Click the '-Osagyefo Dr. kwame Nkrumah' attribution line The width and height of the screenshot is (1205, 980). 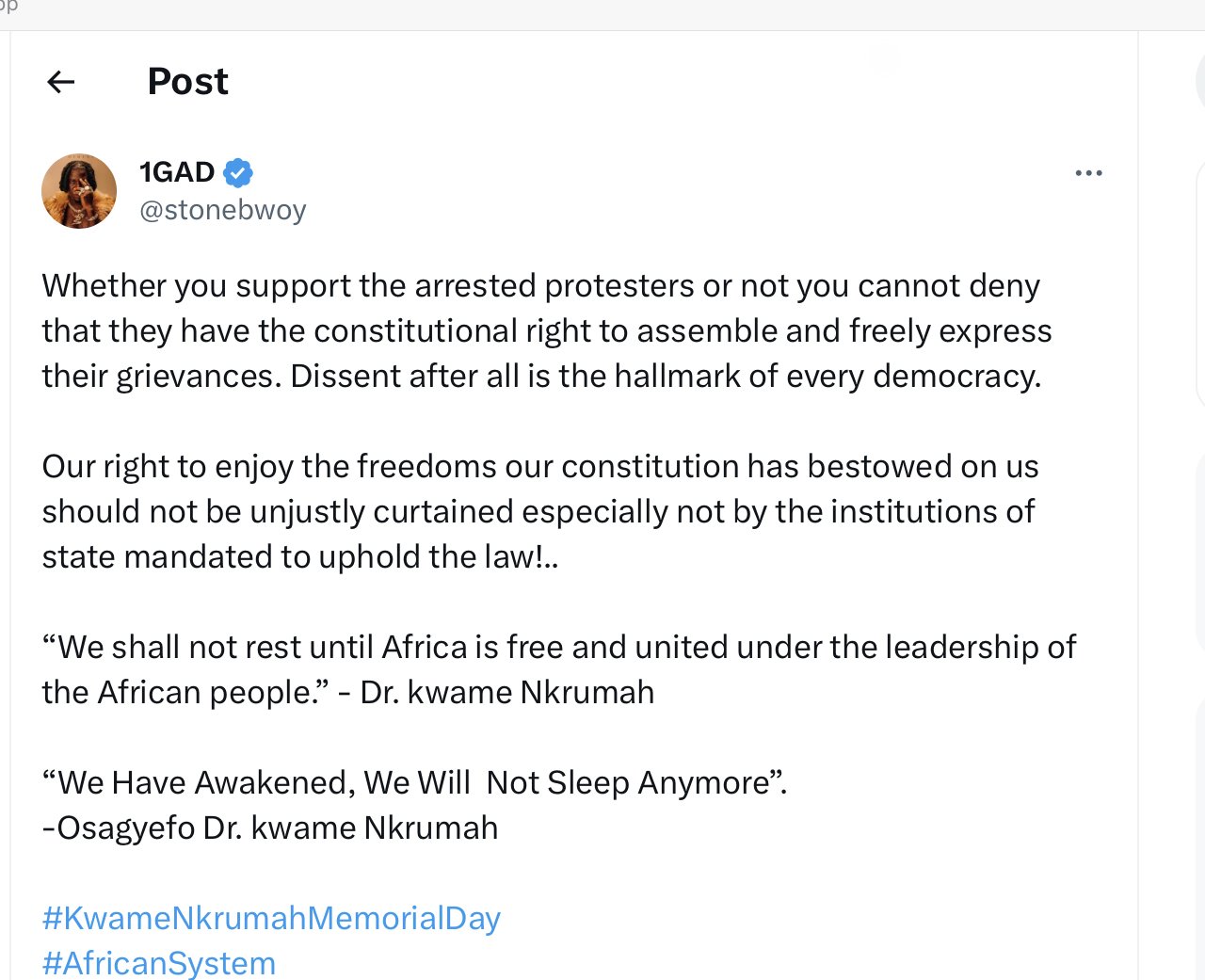tap(270, 827)
